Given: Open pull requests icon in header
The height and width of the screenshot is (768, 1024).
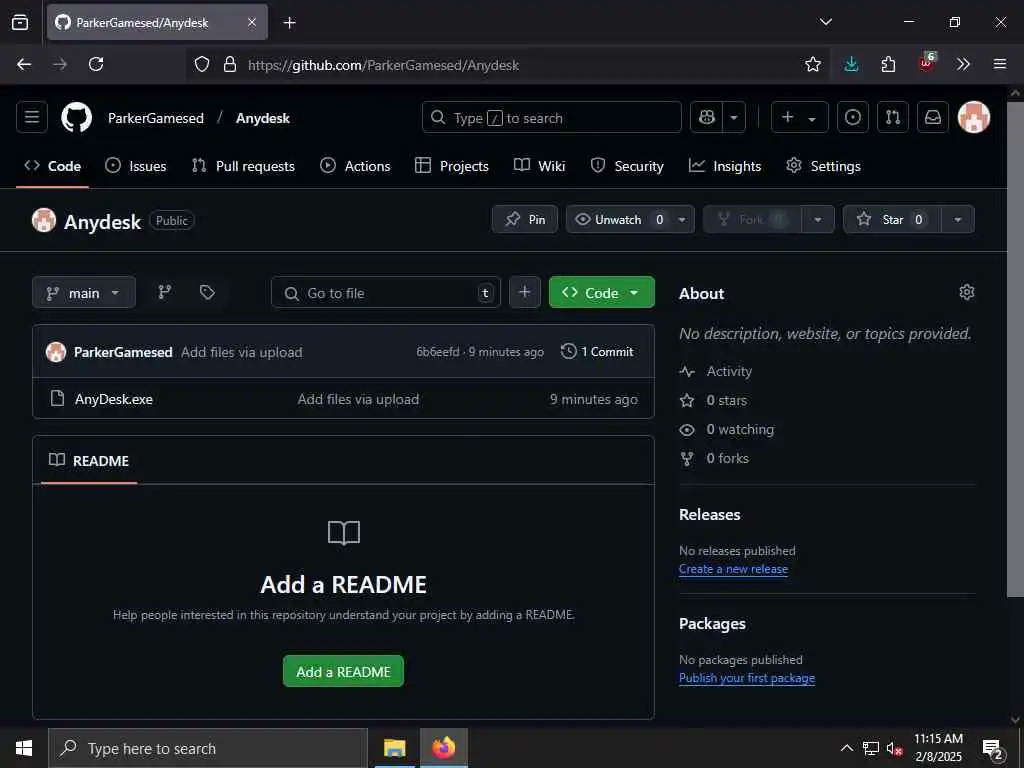Looking at the screenshot, I should point(893,118).
